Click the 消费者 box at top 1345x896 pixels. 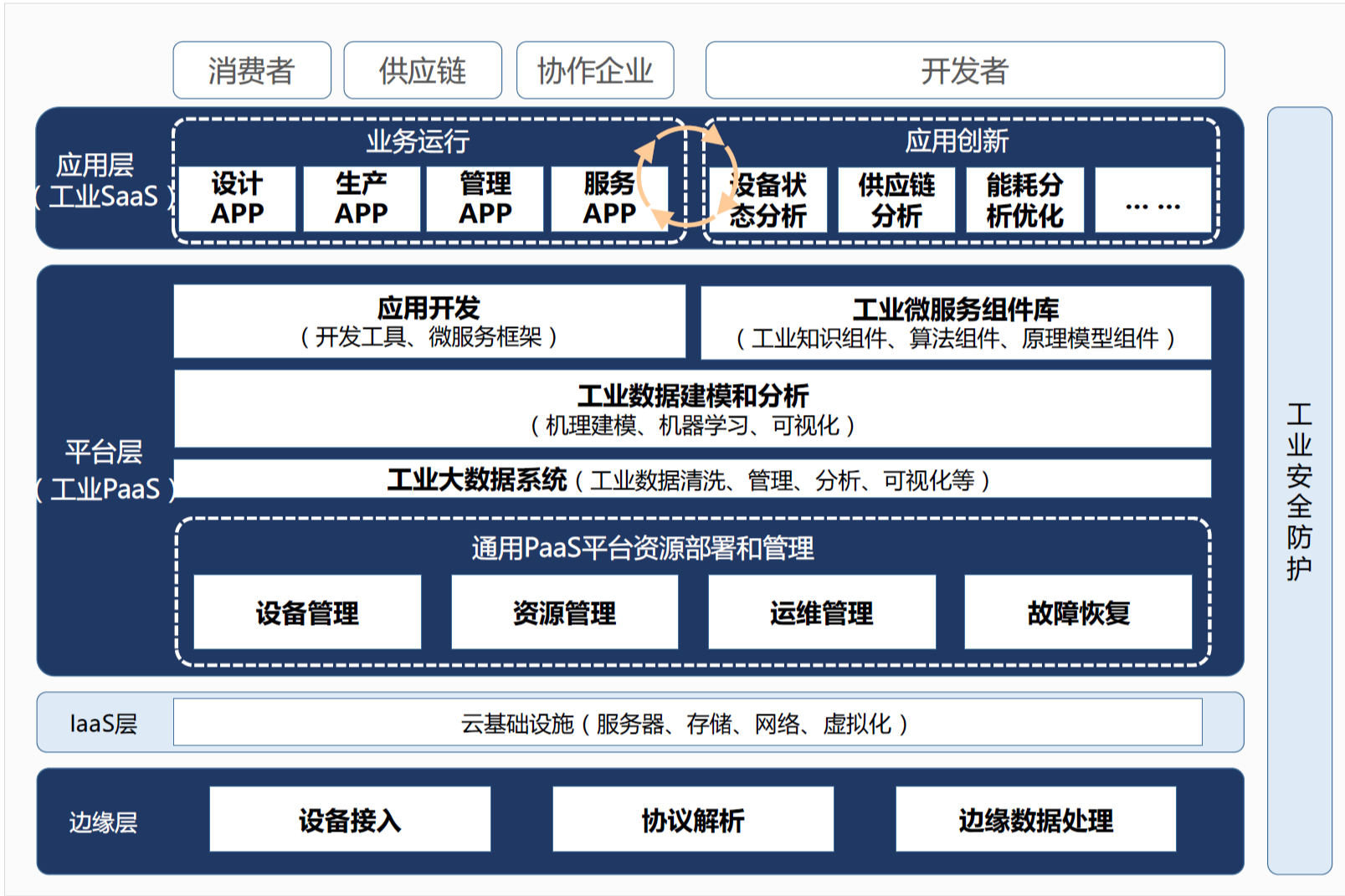pyautogui.click(x=252, y=70)
